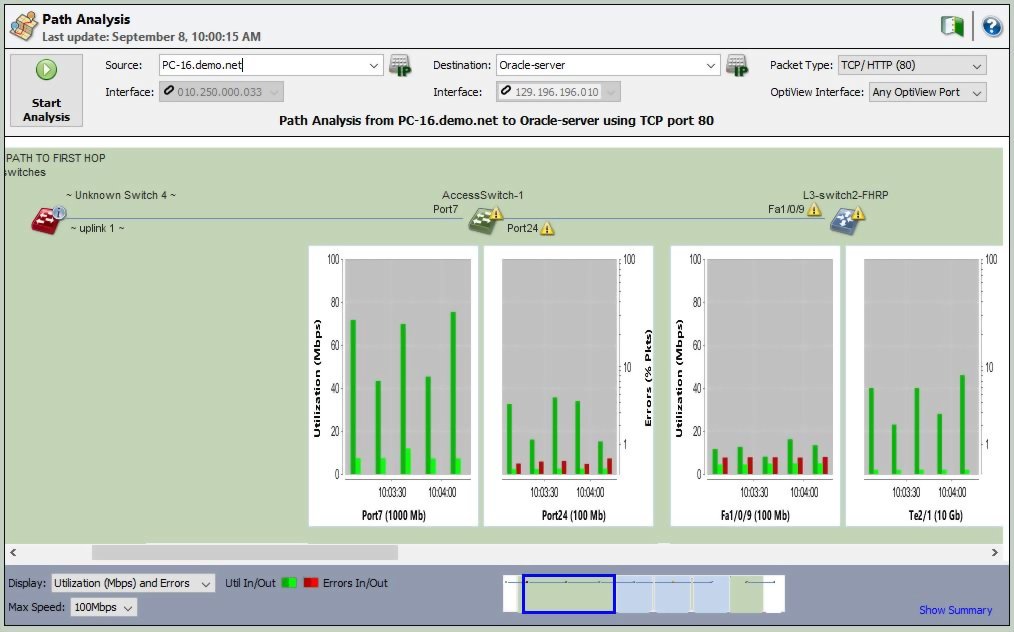This screenshot has height=632, width=1014.
Task: Open the Destination dropdown list
Action: [712, 66]
